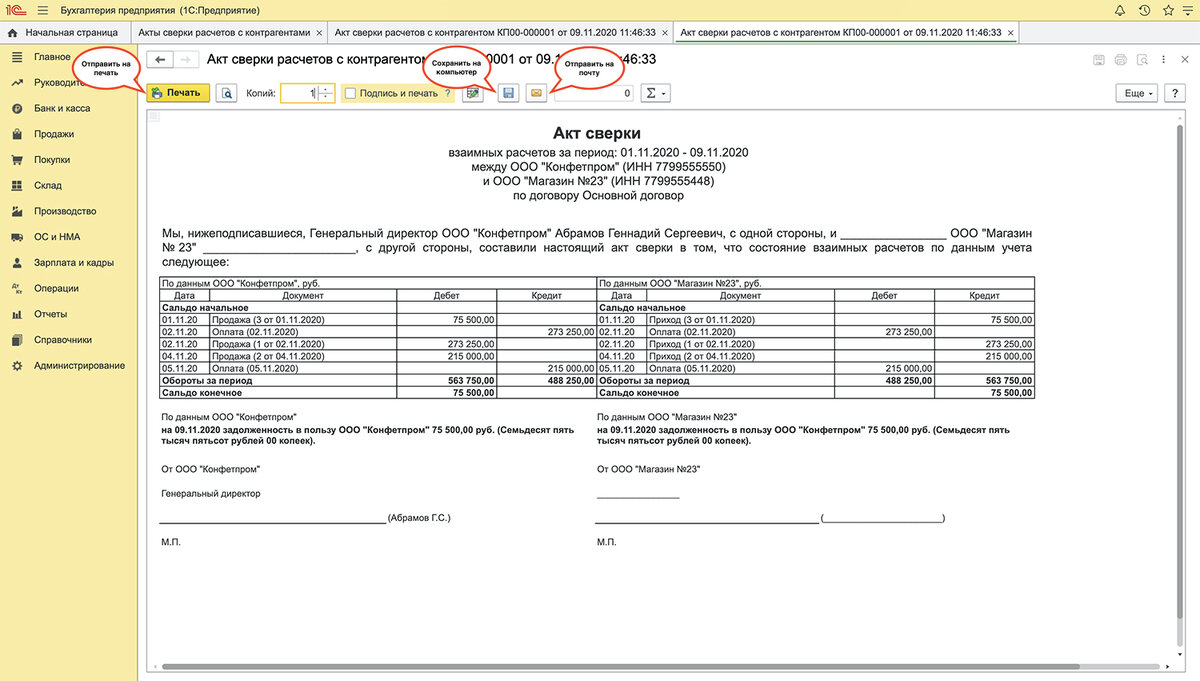Click the Акт сверки document heading
This screenshot has height=681, width=1200.
coord(597,134)
